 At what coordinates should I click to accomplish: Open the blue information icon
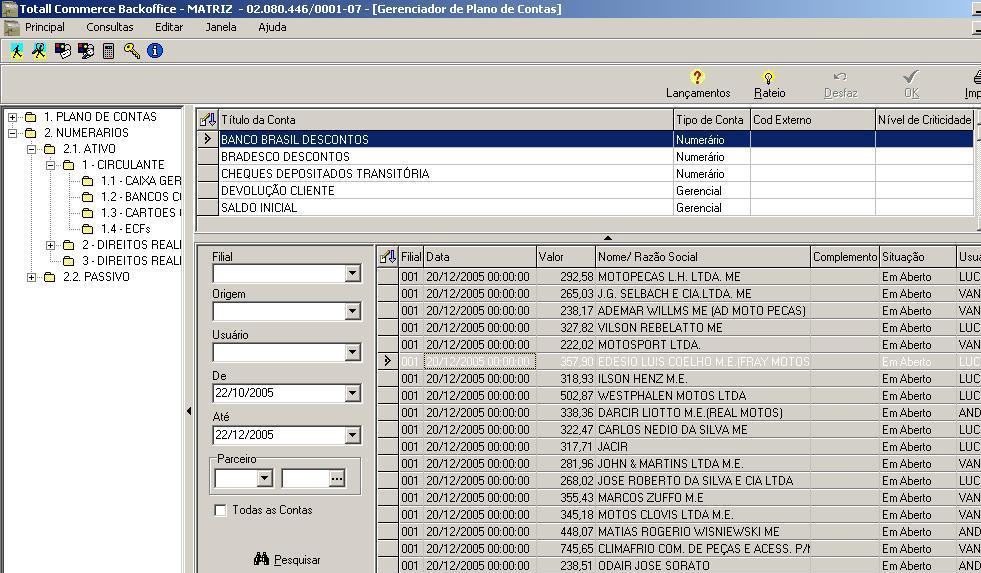tap(155, 51)
